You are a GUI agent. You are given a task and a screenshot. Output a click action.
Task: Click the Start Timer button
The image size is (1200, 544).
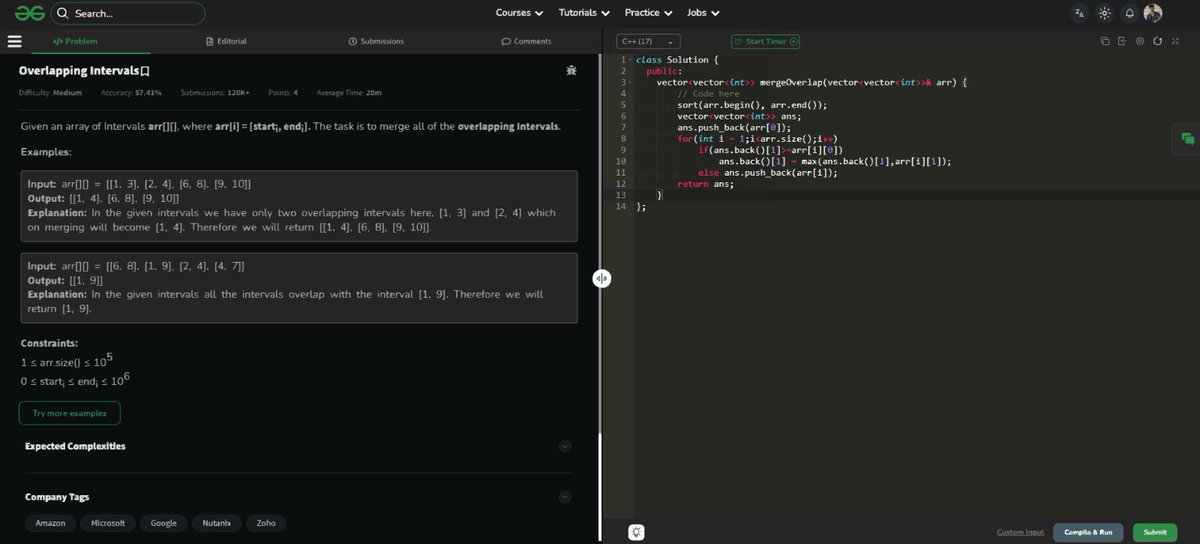[x=765, y=42]
